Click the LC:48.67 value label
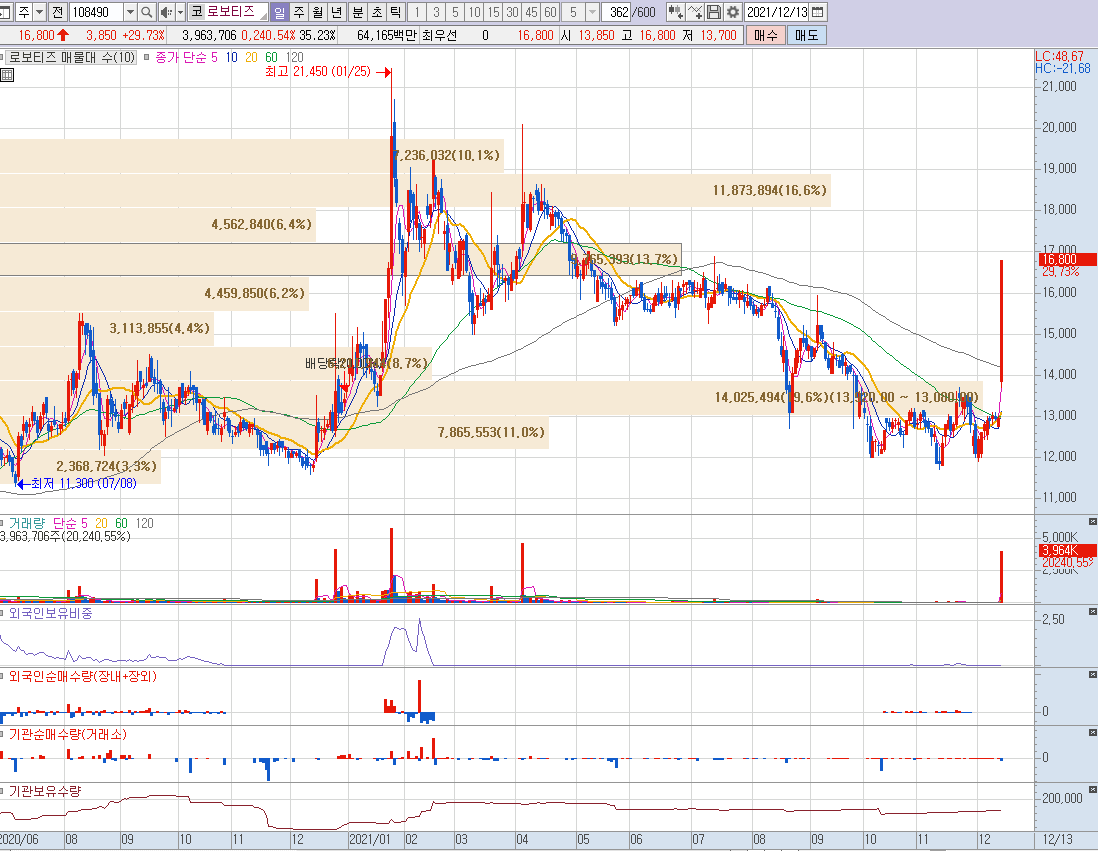1098x851 pixels. (1059, 56)
